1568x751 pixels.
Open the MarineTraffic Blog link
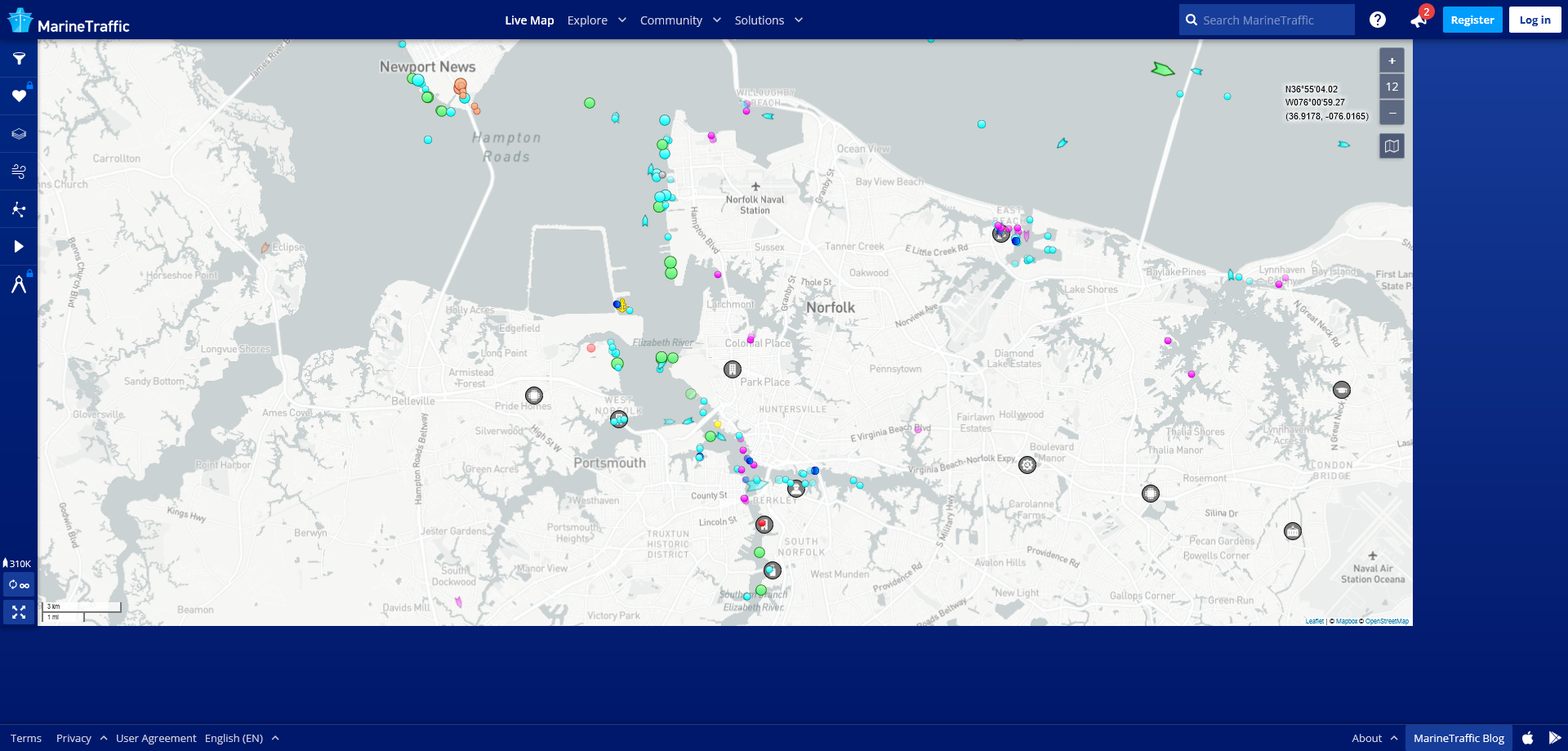click(1459, 738)
